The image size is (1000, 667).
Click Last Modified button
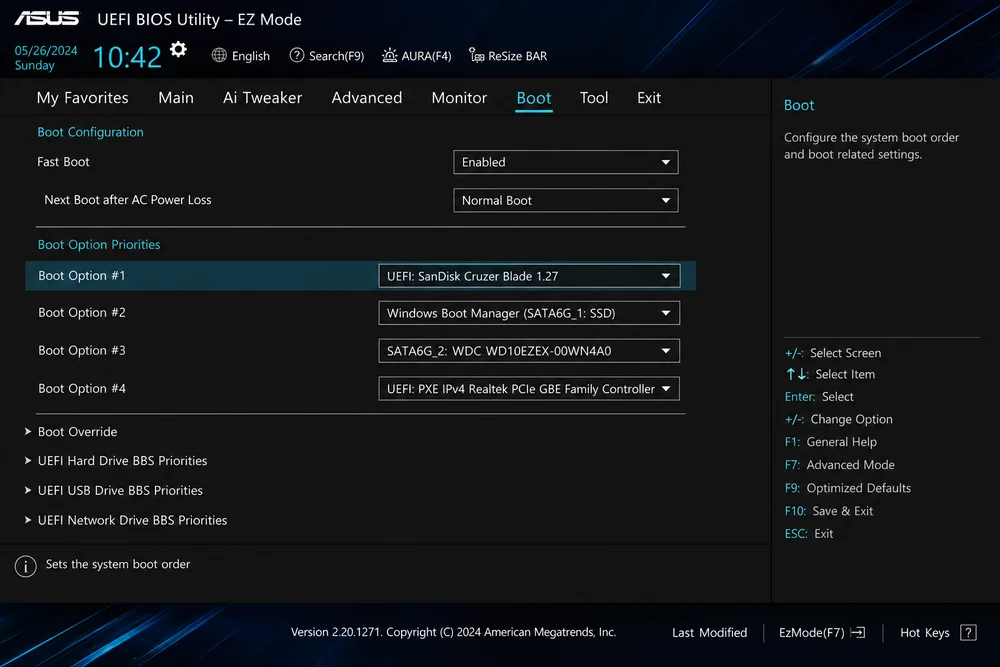click(x=709, y=633)
